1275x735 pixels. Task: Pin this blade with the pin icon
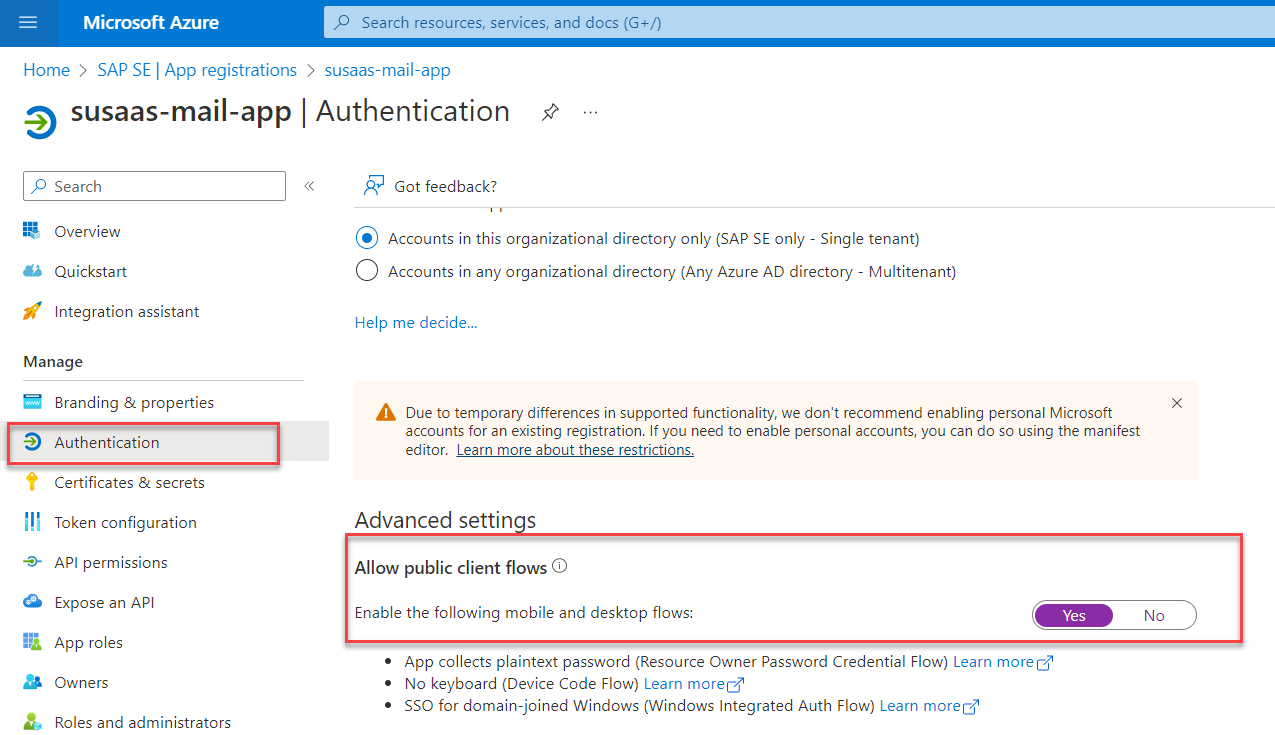[550, 112]
